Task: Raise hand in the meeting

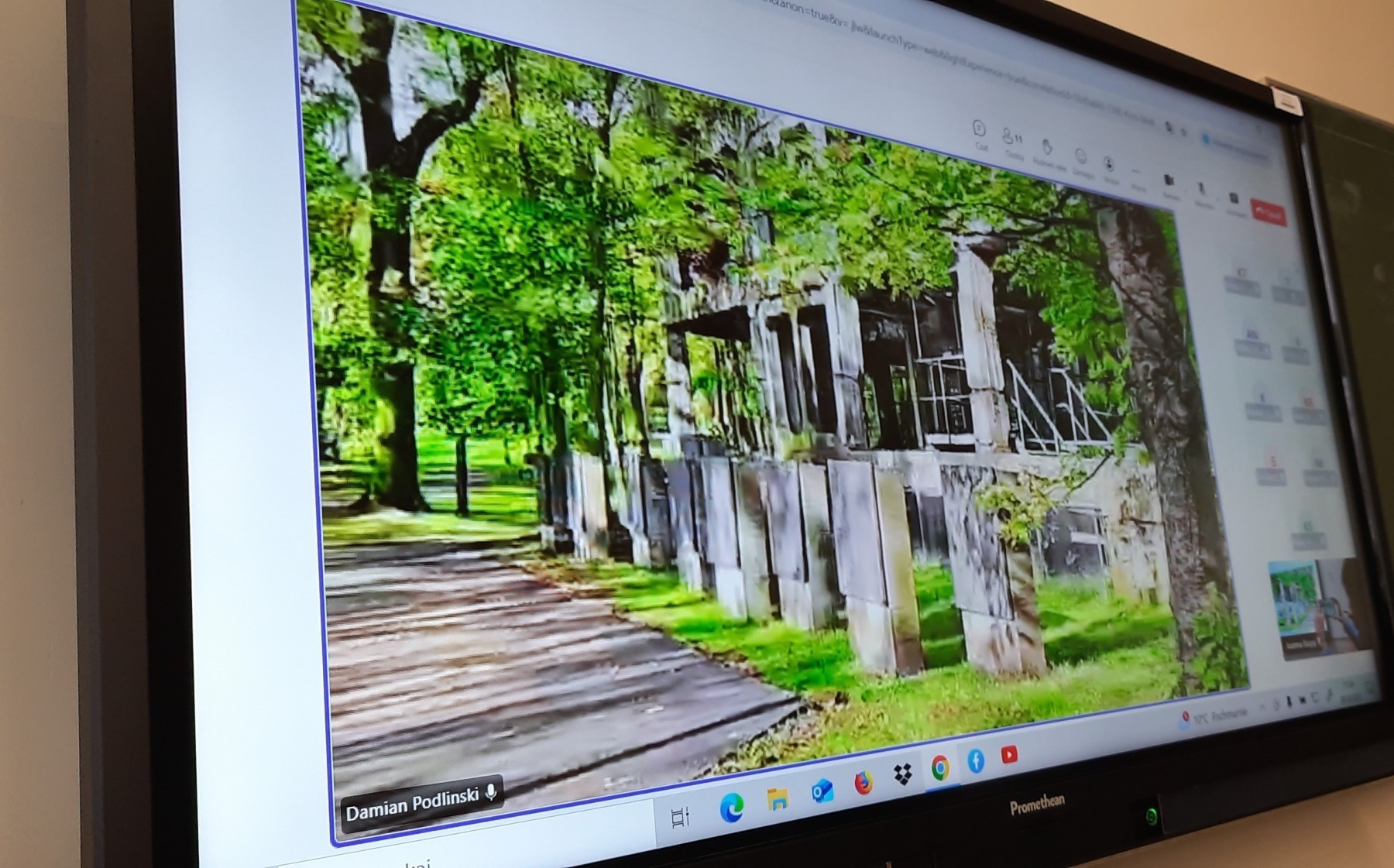Action: coord(1046,149)
